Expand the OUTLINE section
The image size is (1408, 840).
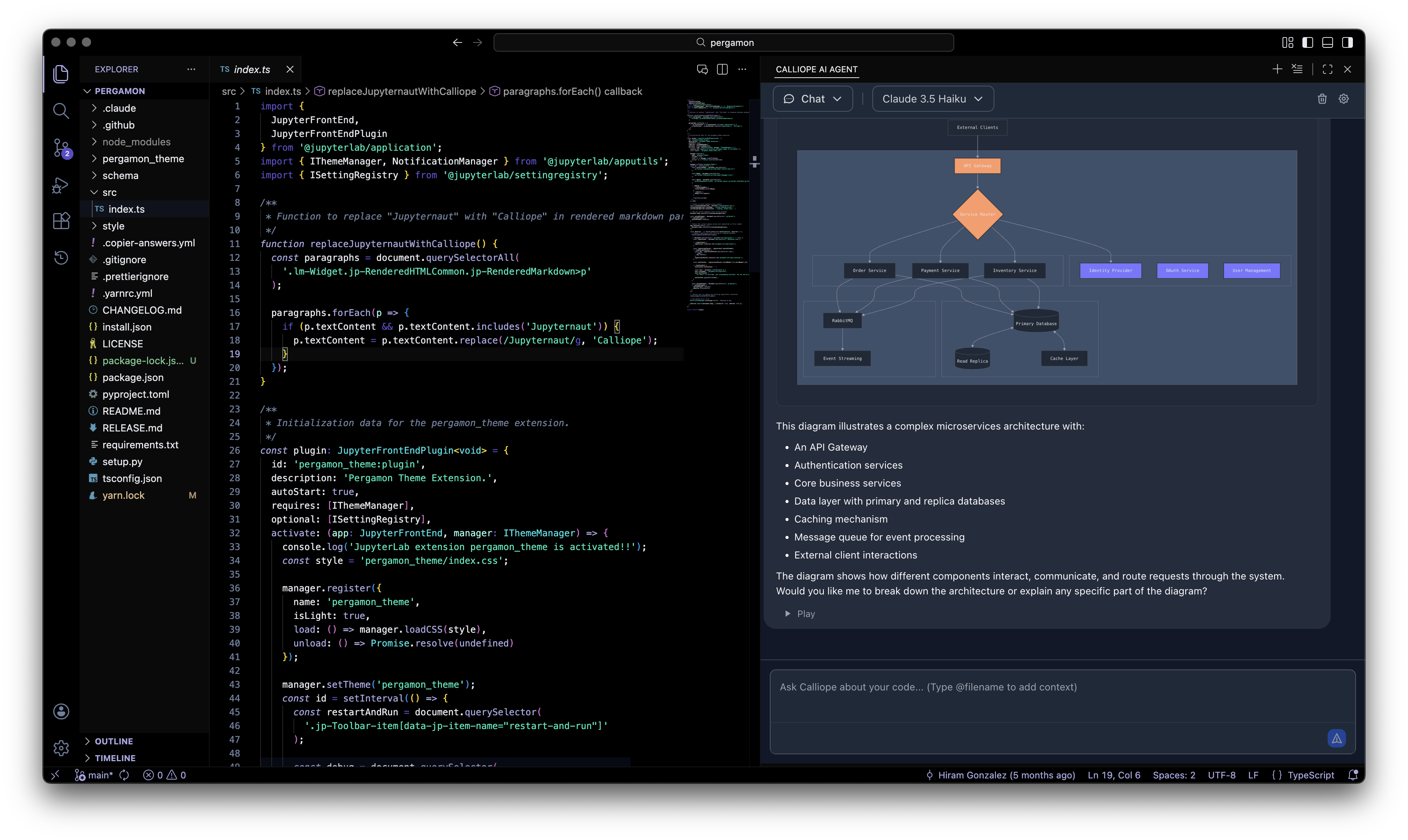tap(114, 741)
